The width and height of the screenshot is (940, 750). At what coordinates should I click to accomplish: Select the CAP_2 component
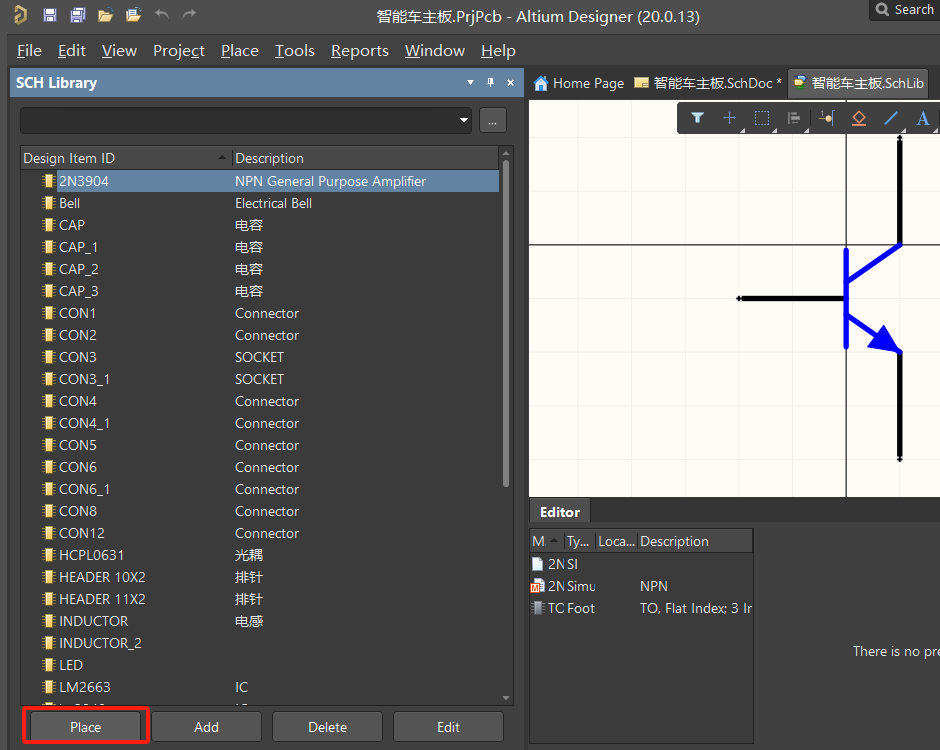click(260, 269)
